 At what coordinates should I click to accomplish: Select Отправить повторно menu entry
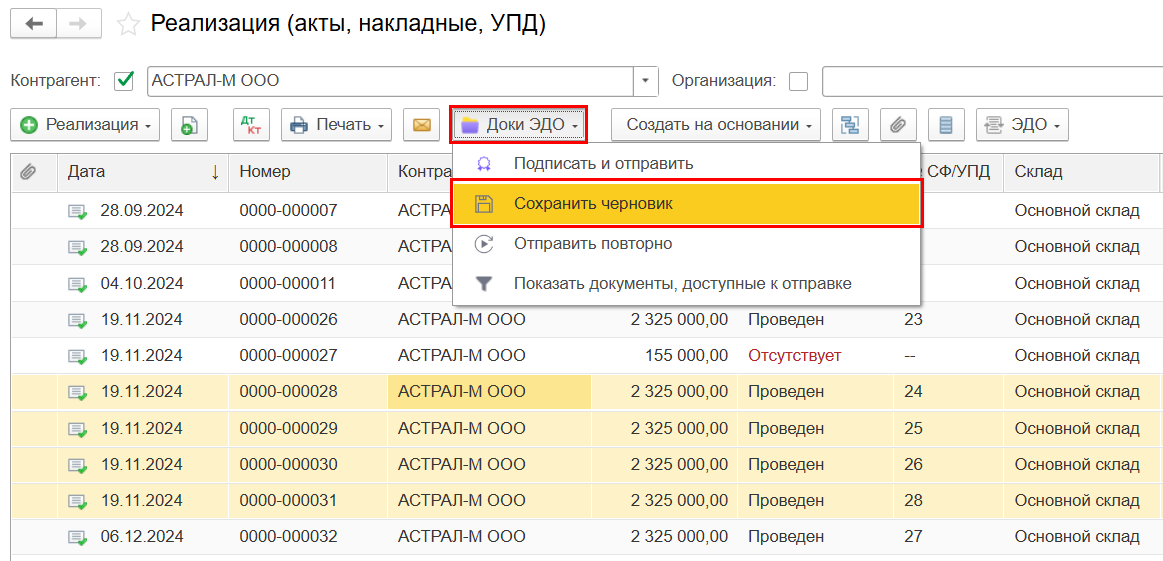[x=592, y=244]
